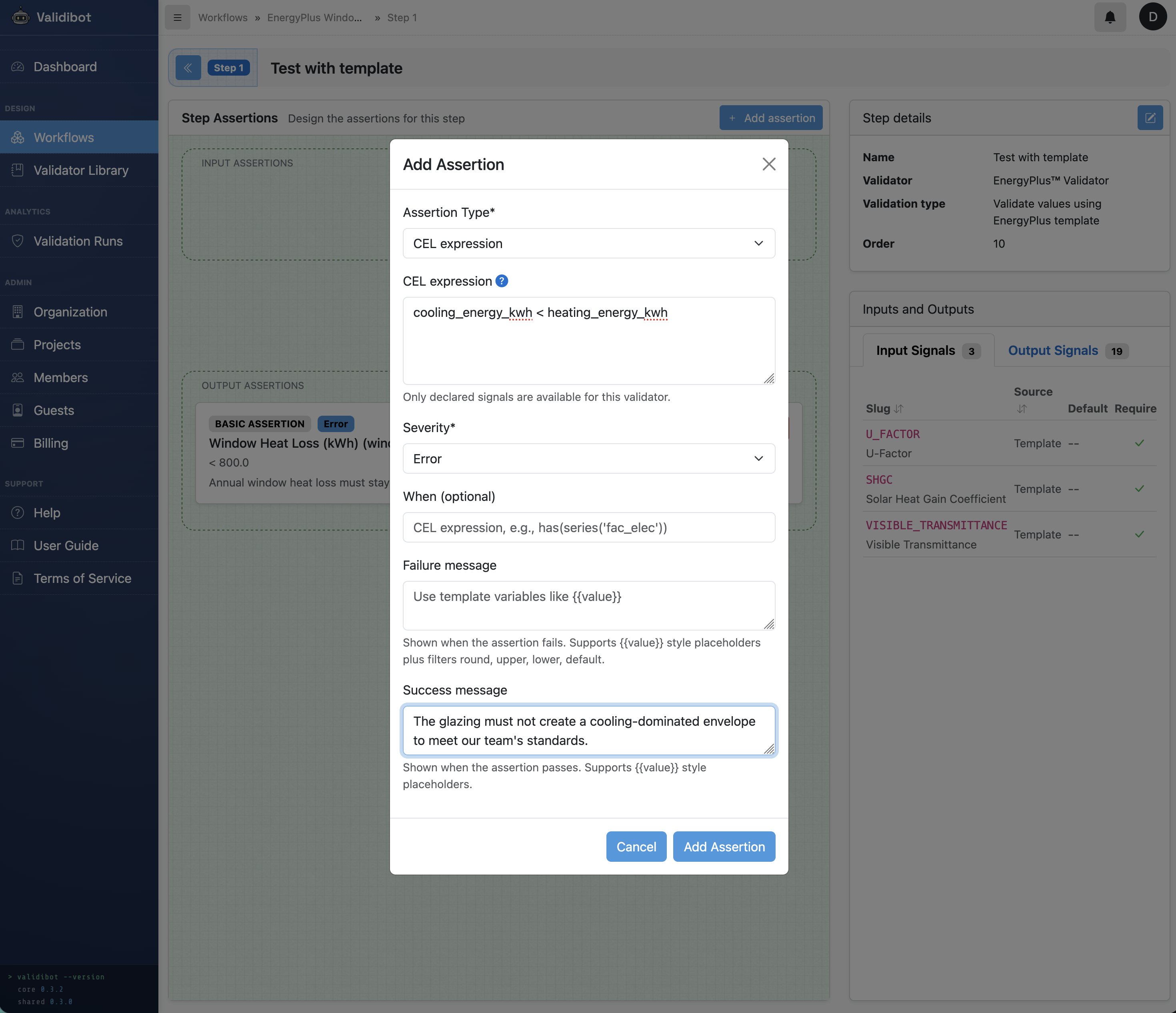Toggle the sidebar hamburger menu

178,18
